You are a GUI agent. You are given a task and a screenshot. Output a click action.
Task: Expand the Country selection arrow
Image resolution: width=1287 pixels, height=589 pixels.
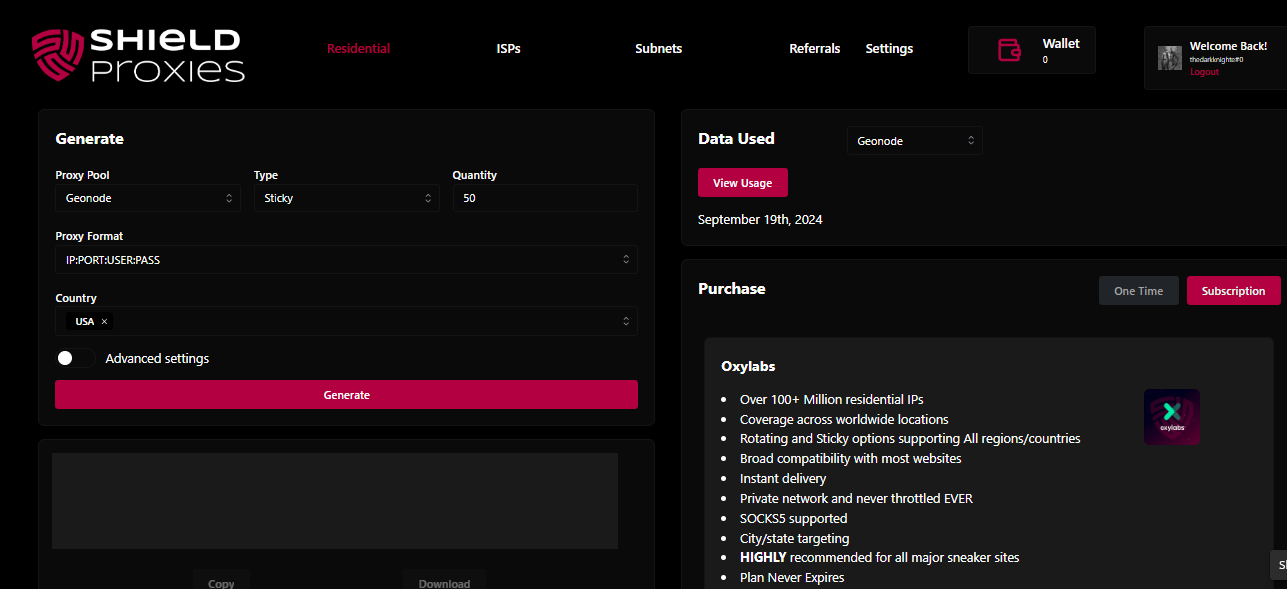click(626, 321)
